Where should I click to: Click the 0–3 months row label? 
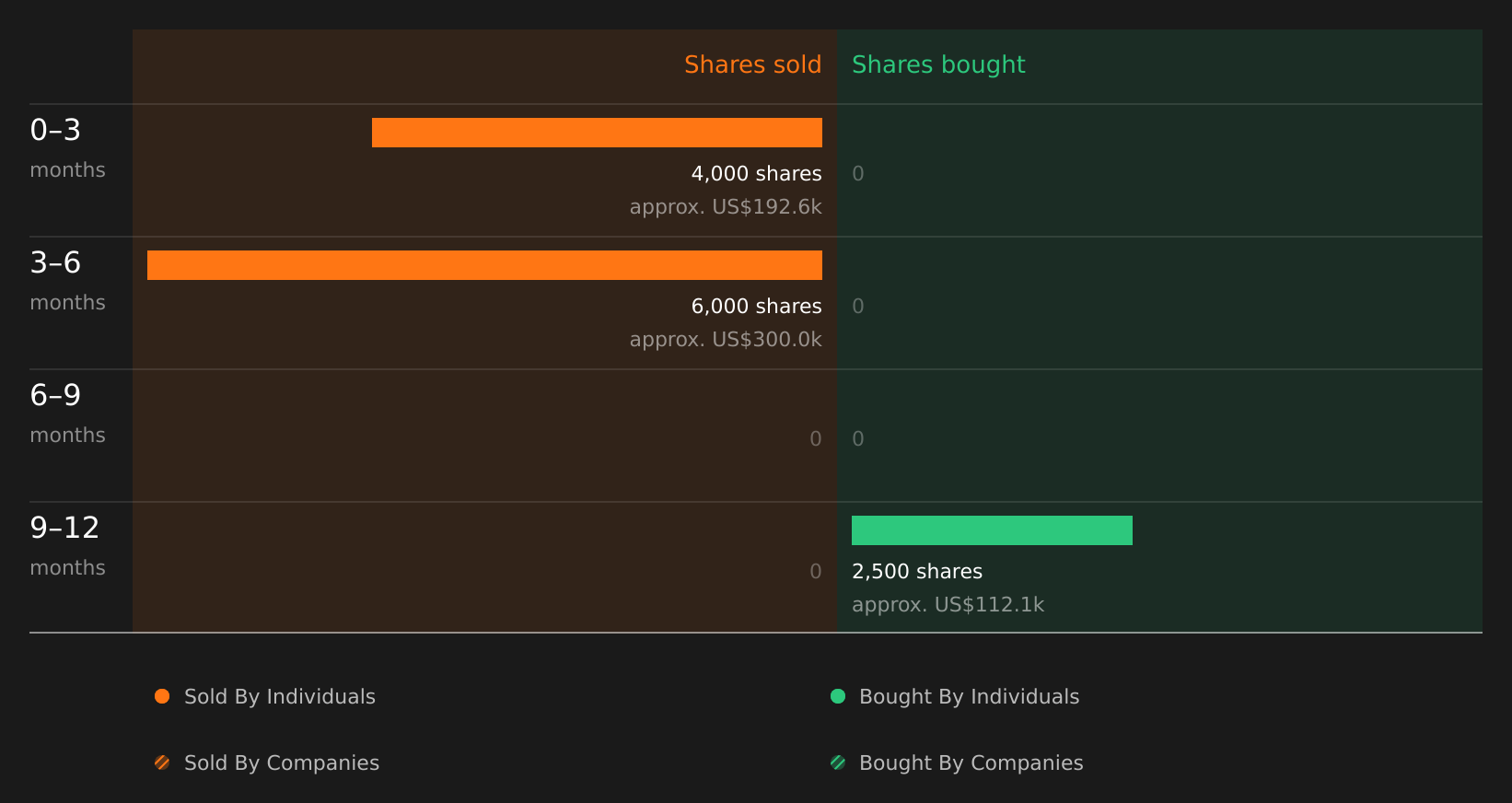click(67, 148)
